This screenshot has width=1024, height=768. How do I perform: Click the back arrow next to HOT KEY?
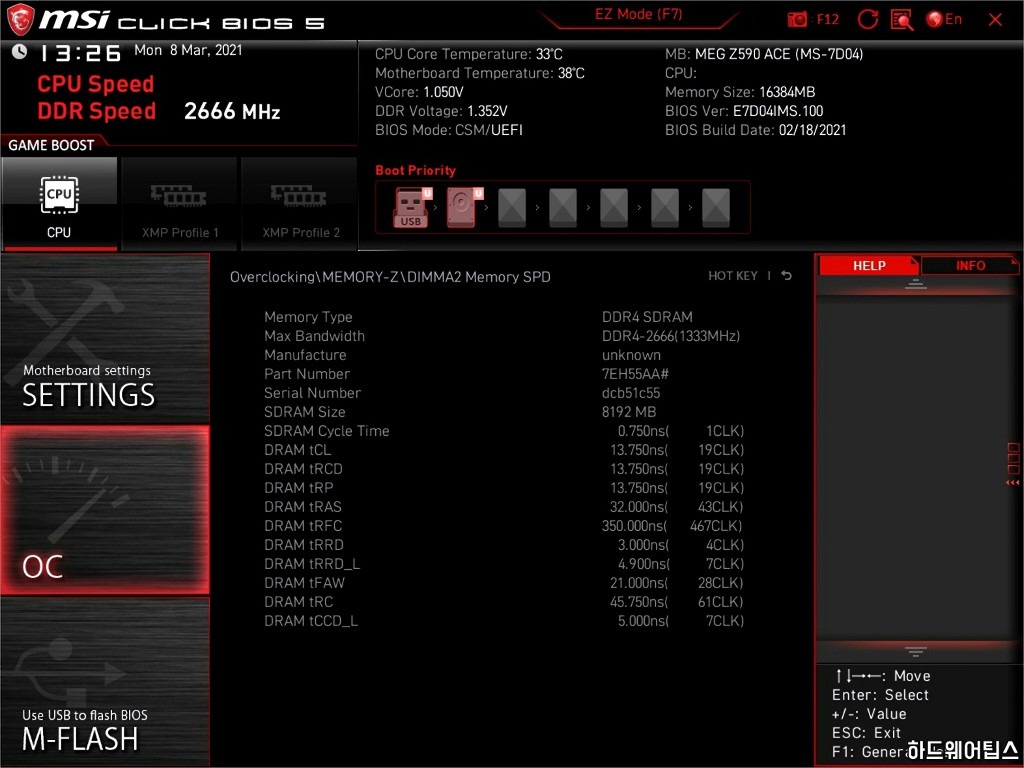tap(786, 276)
